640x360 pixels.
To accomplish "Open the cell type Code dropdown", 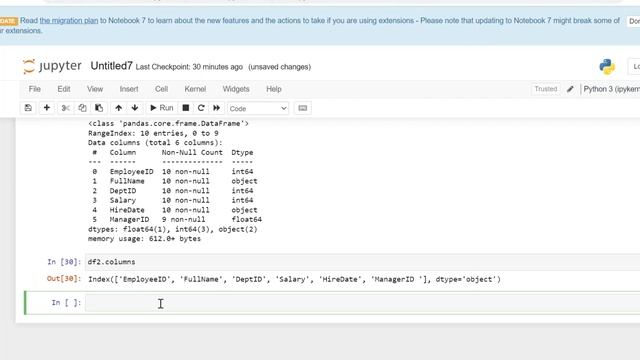I will pos(258,109).
